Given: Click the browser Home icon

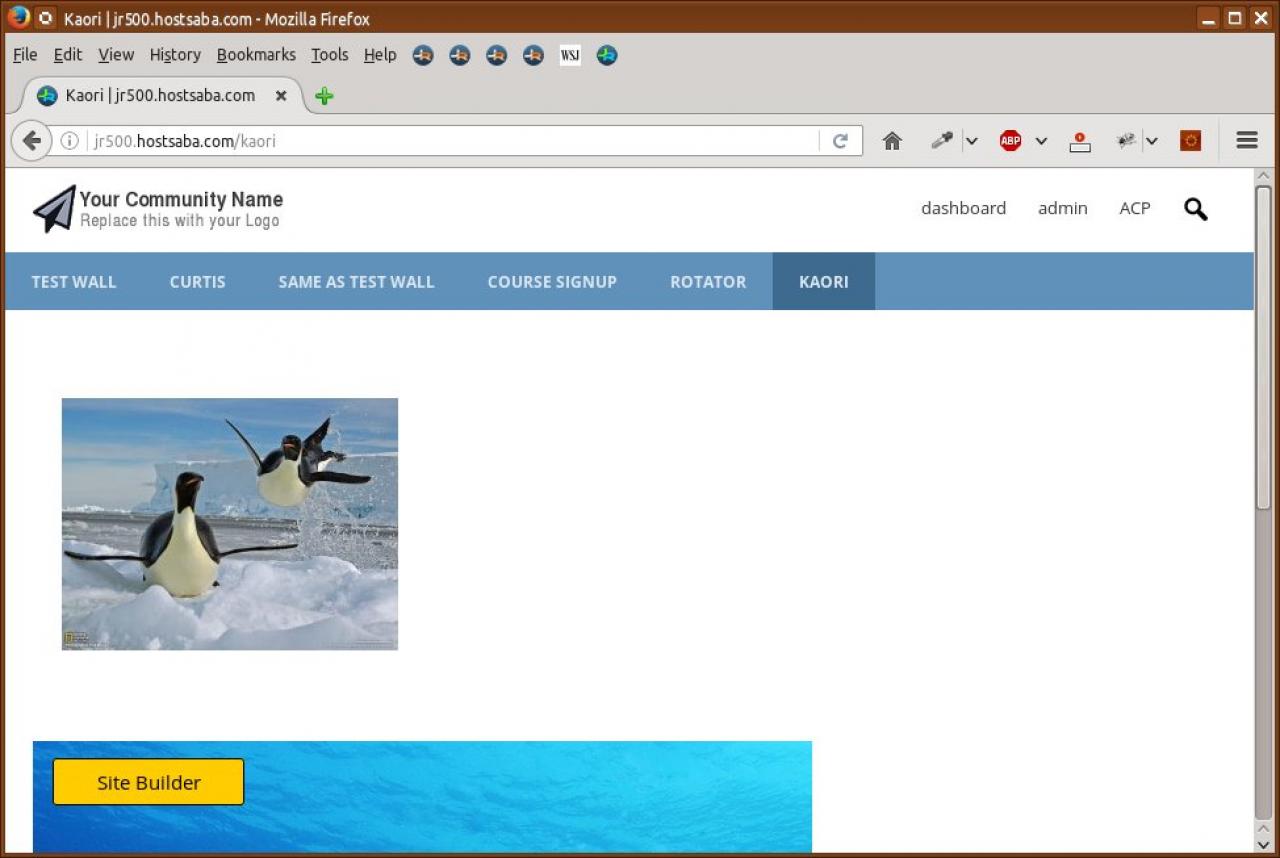Looking at the screenshot, I should (892, 141).
